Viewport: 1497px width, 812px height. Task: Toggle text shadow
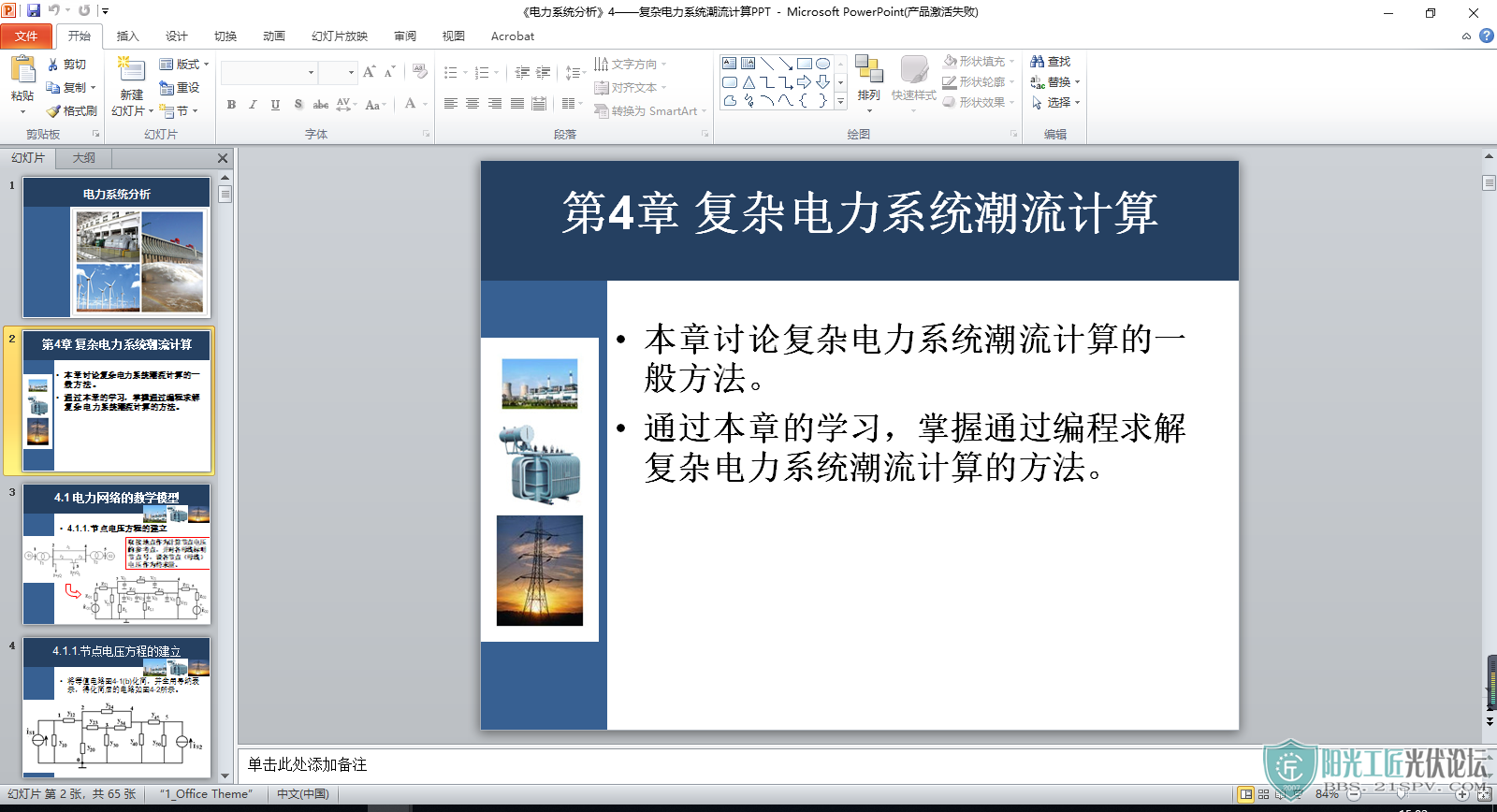298,104
